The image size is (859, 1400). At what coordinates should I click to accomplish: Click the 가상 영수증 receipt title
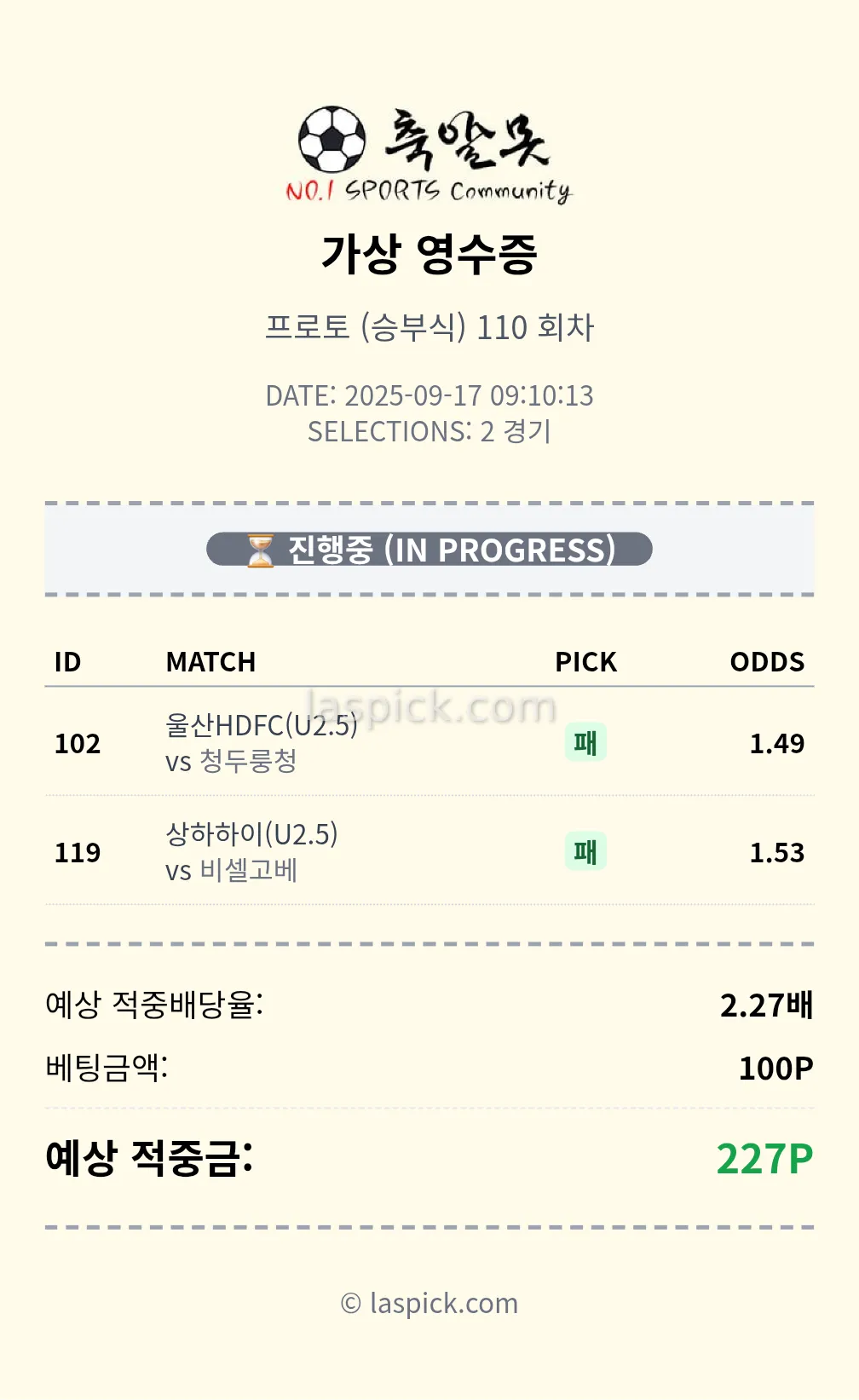[x=429, y=254]
